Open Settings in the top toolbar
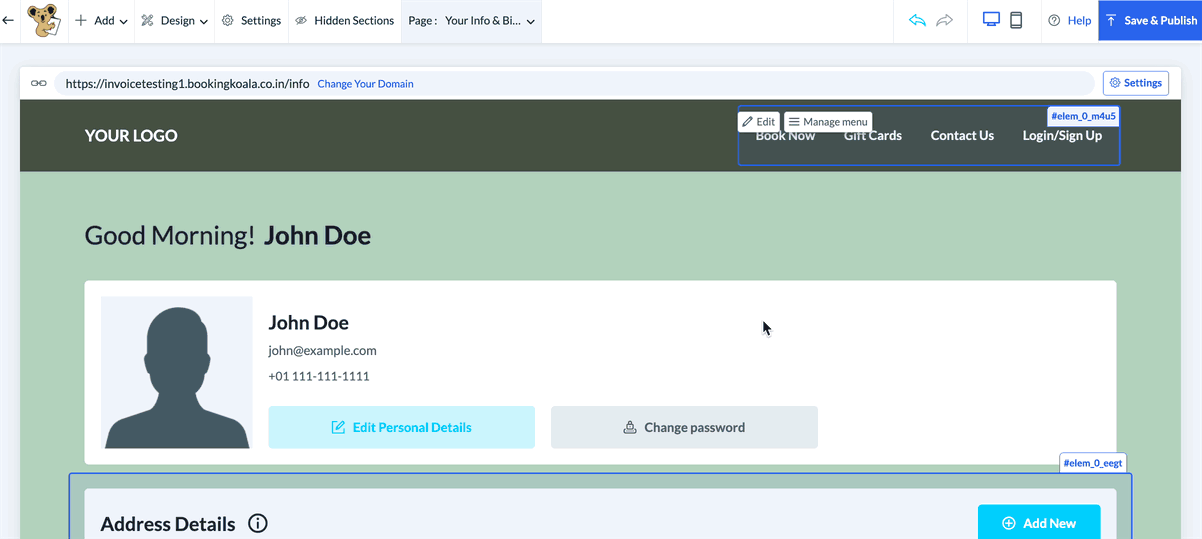Image resolution: width=1202 pixels, height=539 pixels. click(251, 20)
